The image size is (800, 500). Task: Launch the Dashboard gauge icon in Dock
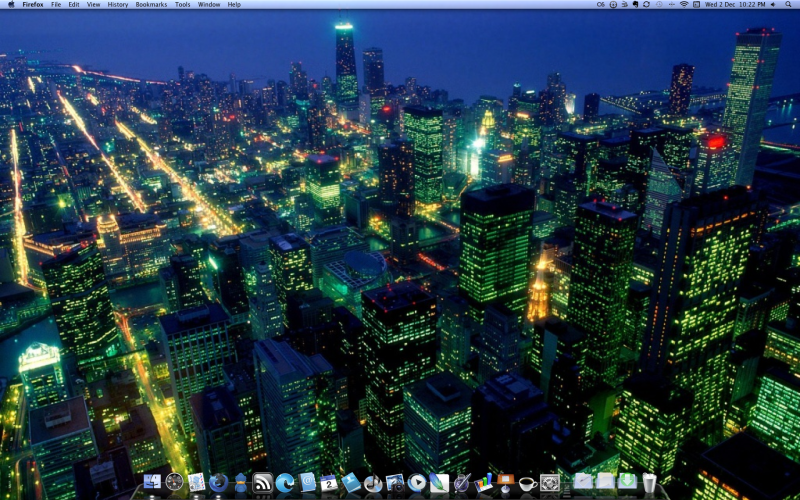(x=174, y=482)
